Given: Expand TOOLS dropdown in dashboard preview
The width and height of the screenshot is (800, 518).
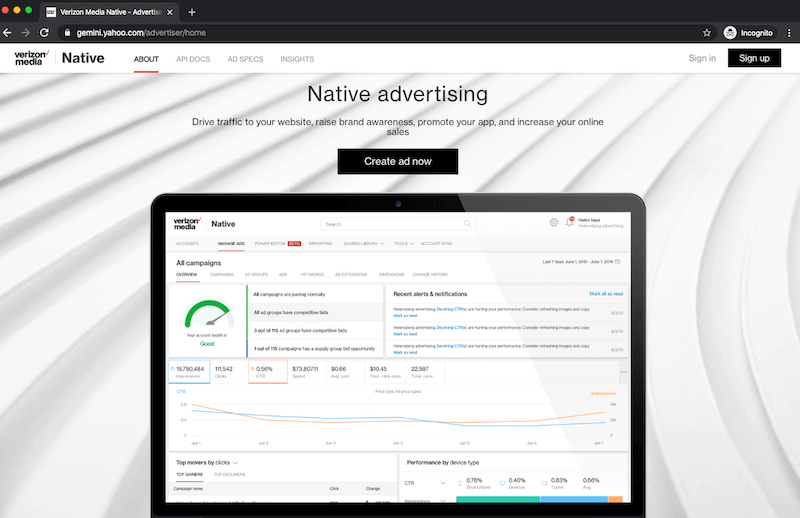Looking at the screenshot, I should pyautogui.click(x=404, y=243).
